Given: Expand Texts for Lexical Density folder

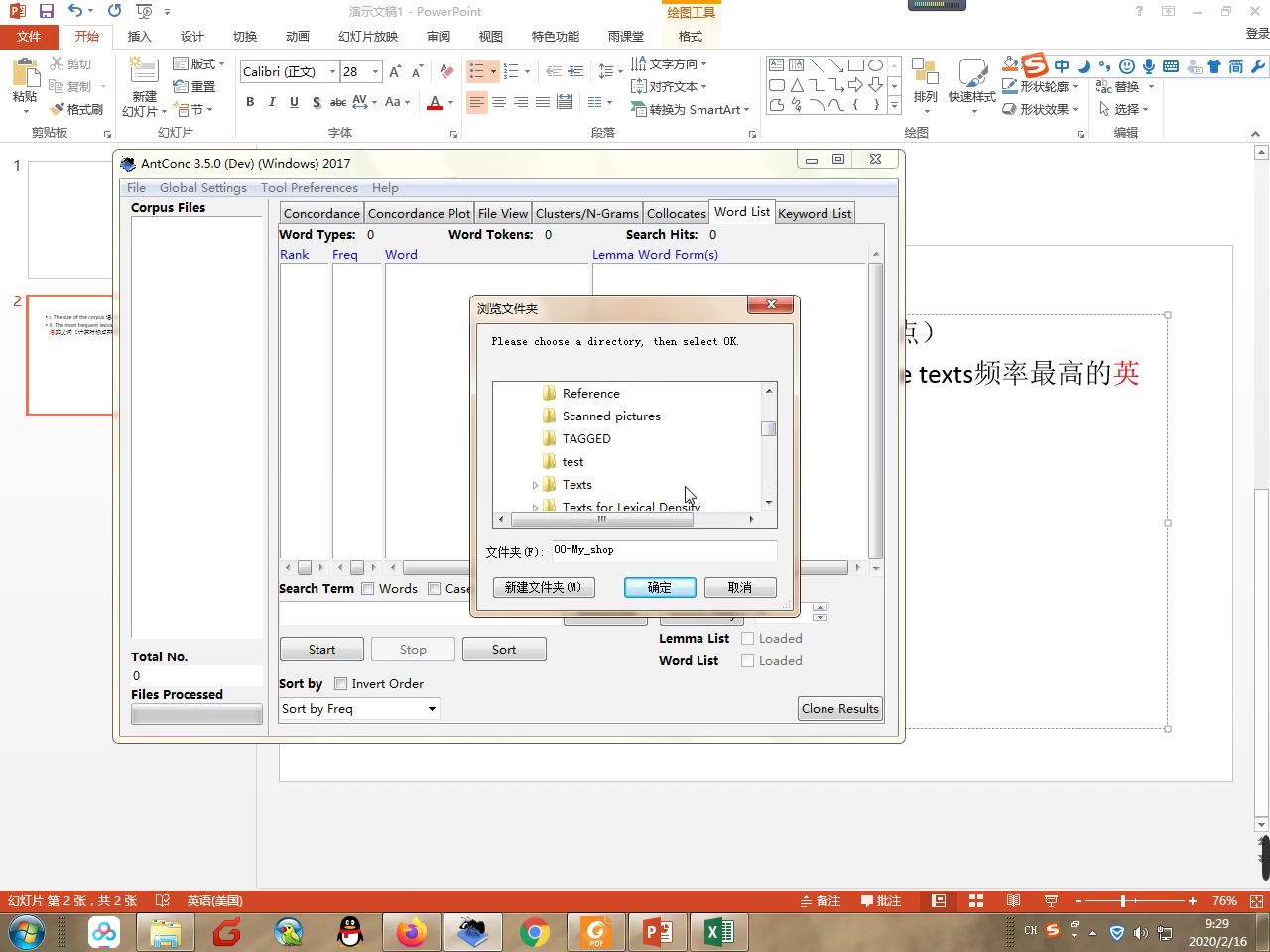Looking at the screenshot, I should click(x=535, y=507).
